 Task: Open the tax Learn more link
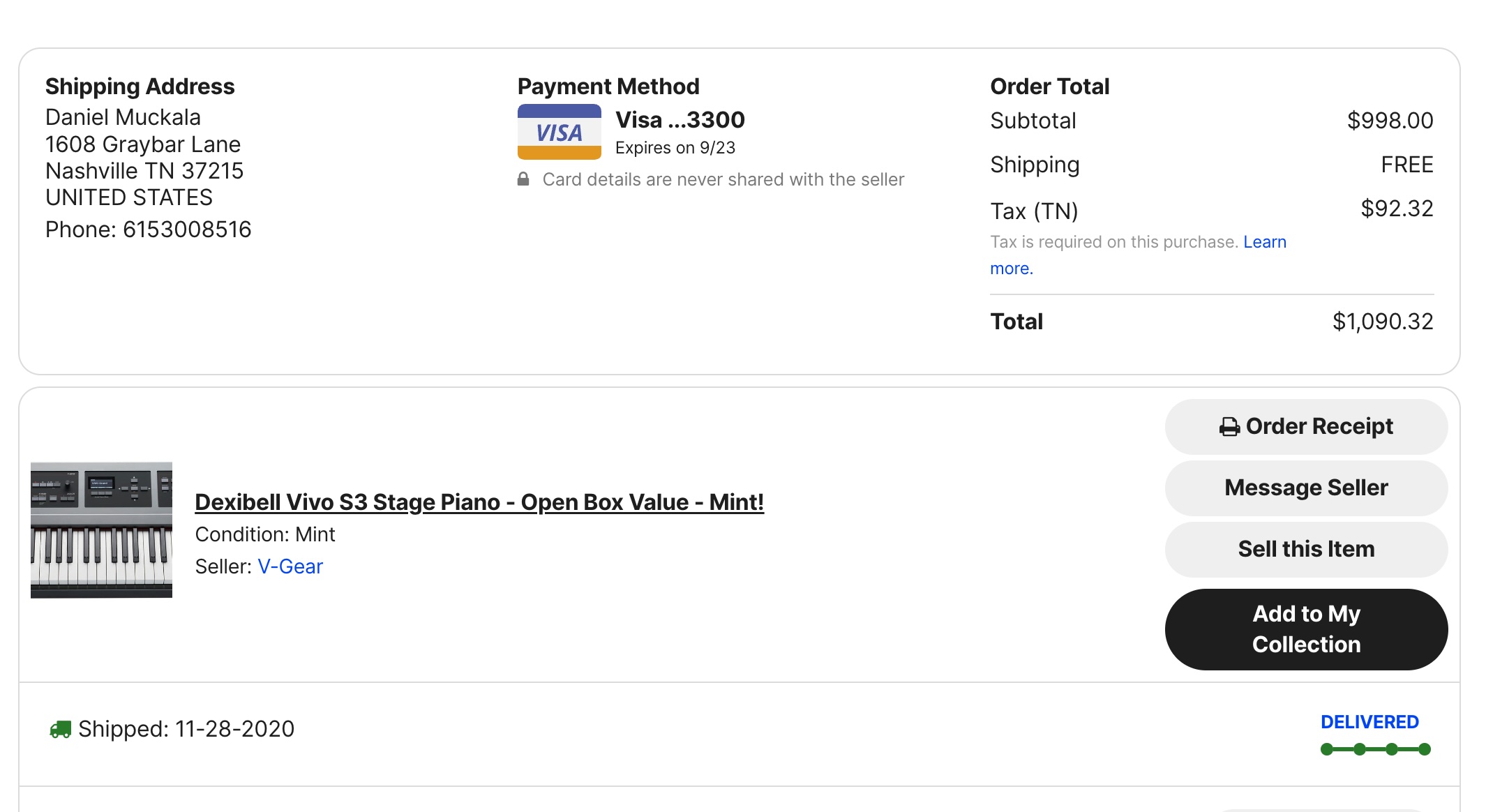tap(1264, 242)
